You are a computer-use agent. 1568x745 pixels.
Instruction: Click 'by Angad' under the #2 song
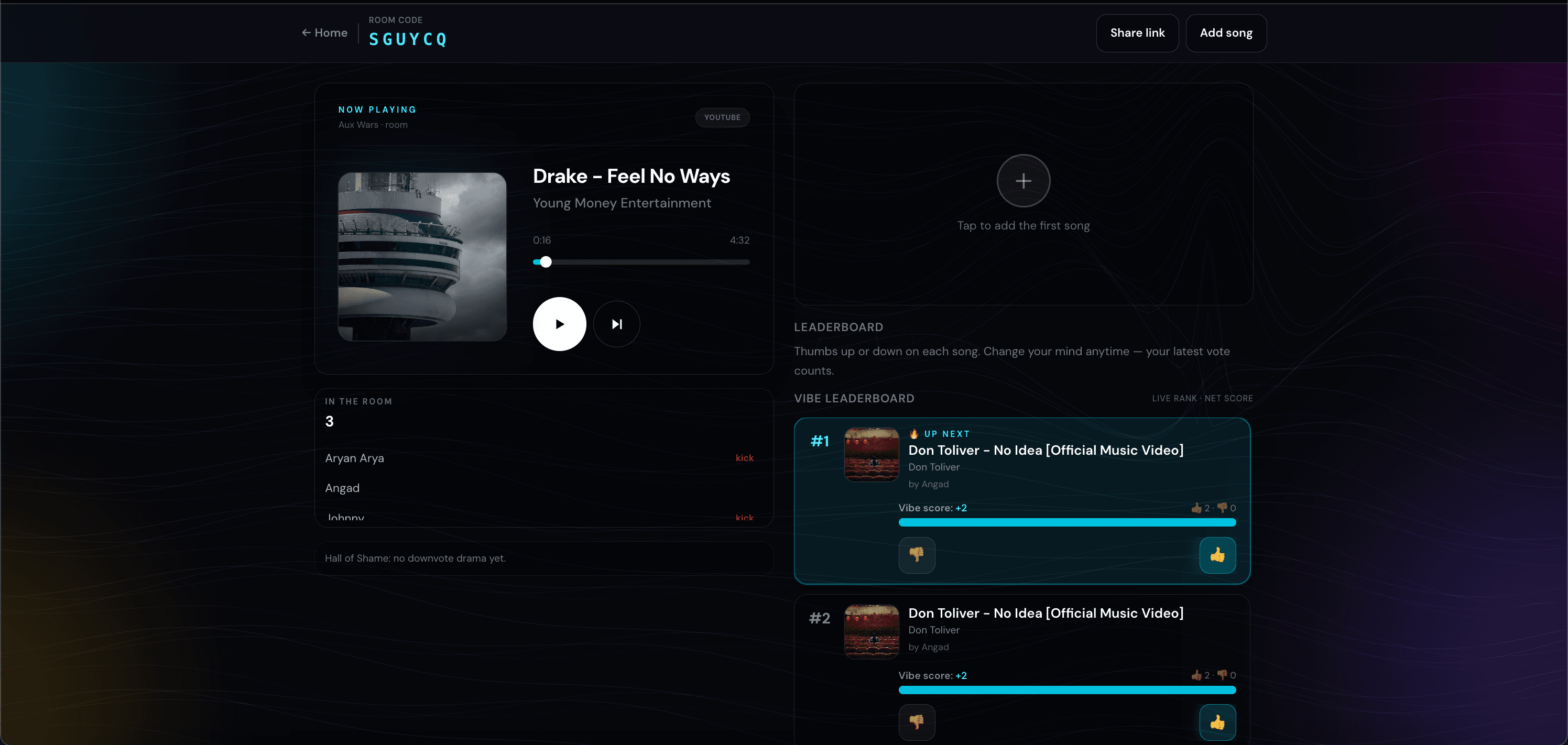pos(928,647)
